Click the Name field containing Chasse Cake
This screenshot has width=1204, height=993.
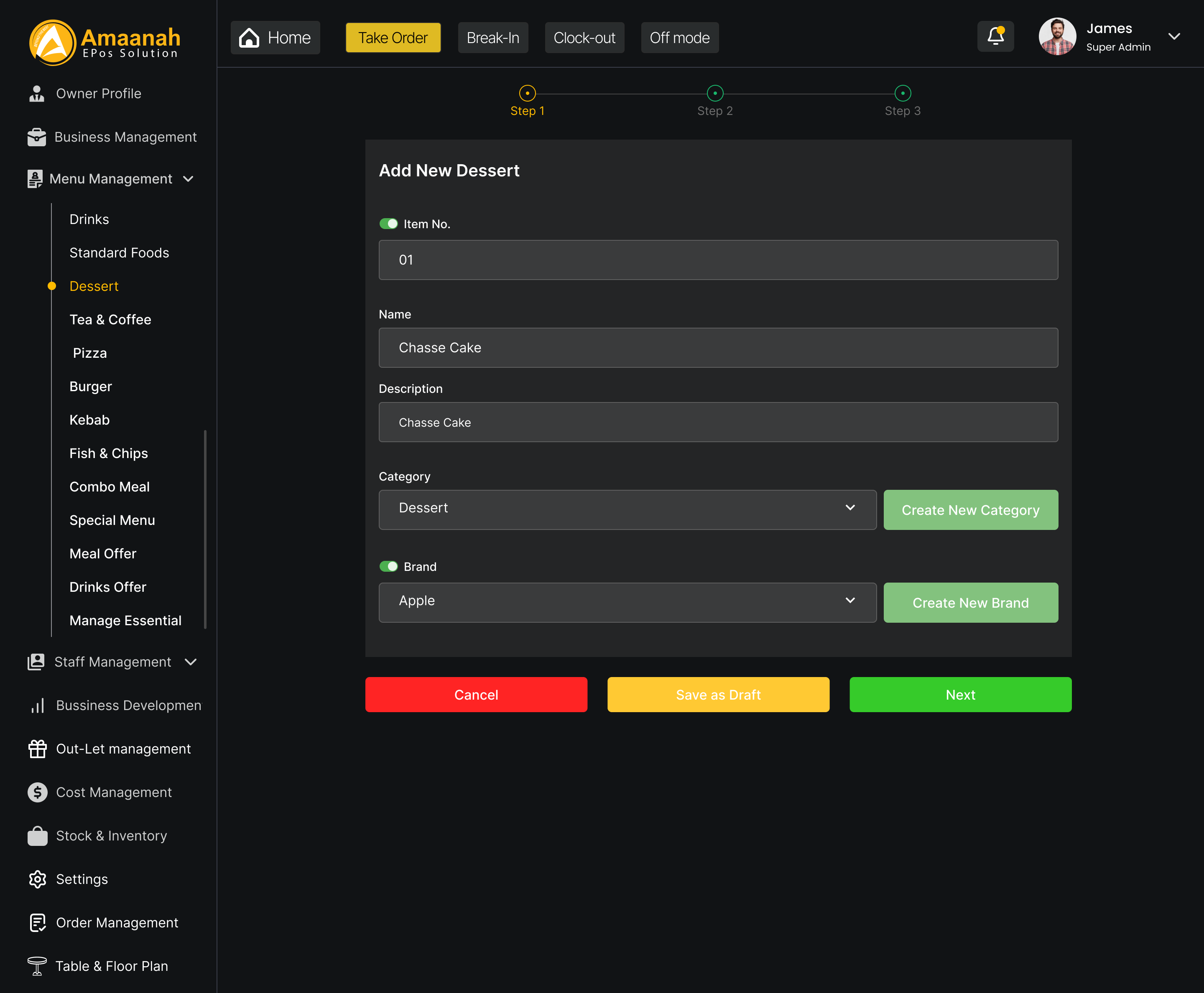718,347
